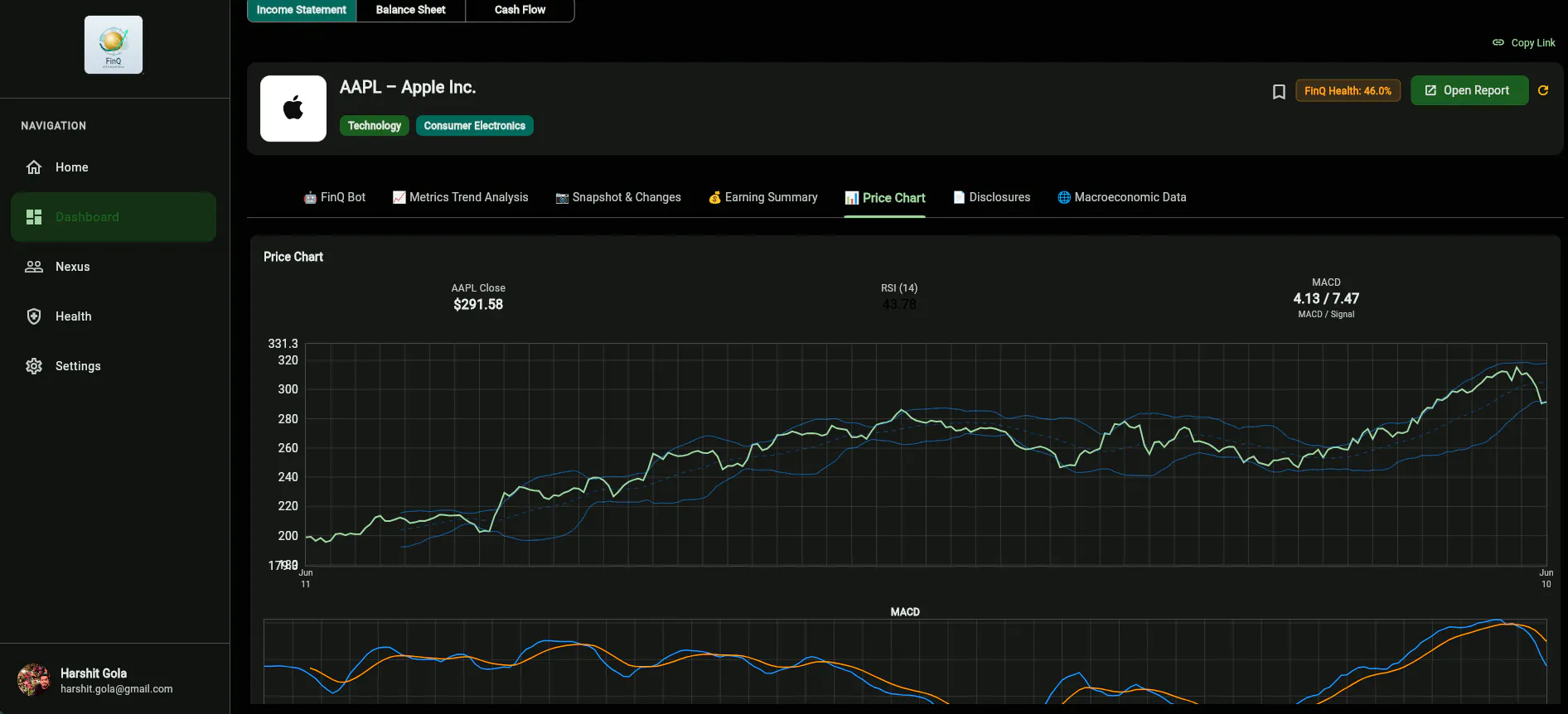
Task: Switch to Cash Flow tab
Action: (x=520, y=10)
